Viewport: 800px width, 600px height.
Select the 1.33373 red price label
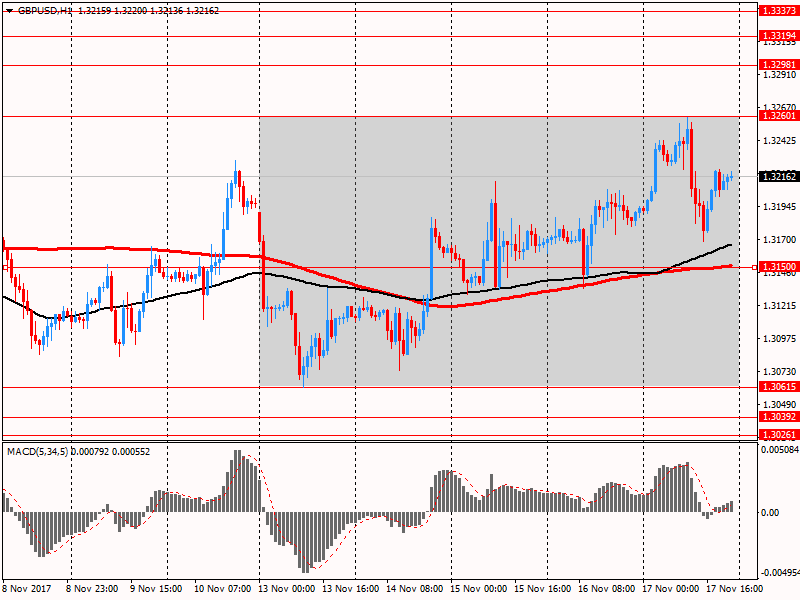[x=779, y=11]
